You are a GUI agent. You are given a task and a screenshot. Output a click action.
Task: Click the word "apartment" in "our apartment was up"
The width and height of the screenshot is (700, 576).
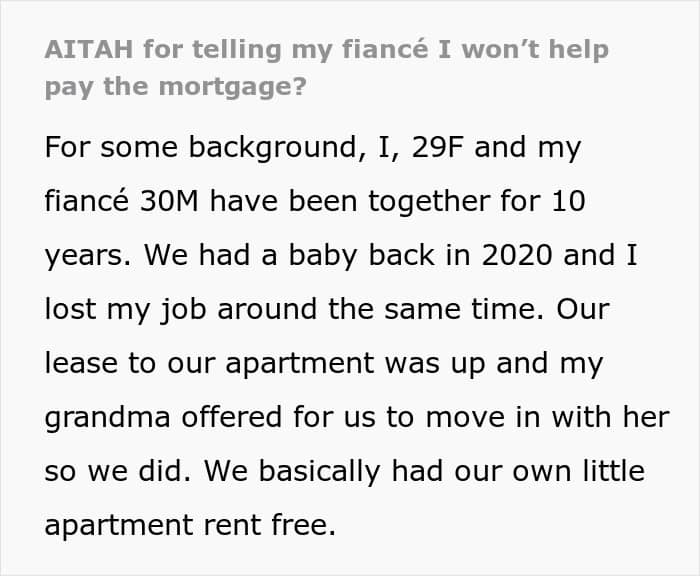pos(300,364)
